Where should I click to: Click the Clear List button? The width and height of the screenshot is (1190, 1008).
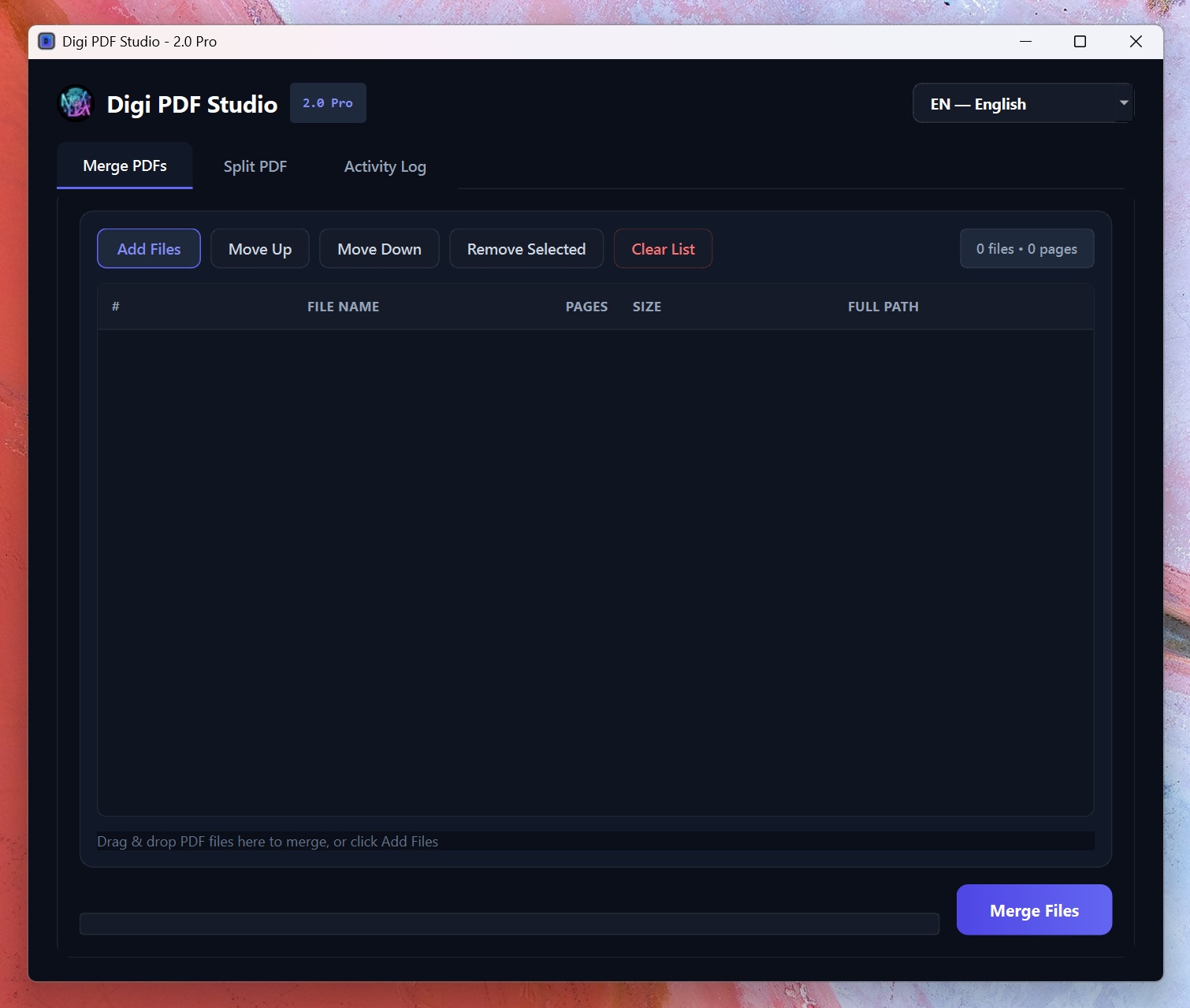click(663, 249)
